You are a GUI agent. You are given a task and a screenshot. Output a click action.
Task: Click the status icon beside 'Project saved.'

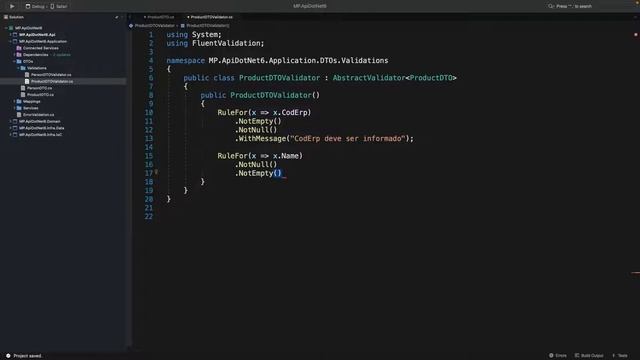8,356
